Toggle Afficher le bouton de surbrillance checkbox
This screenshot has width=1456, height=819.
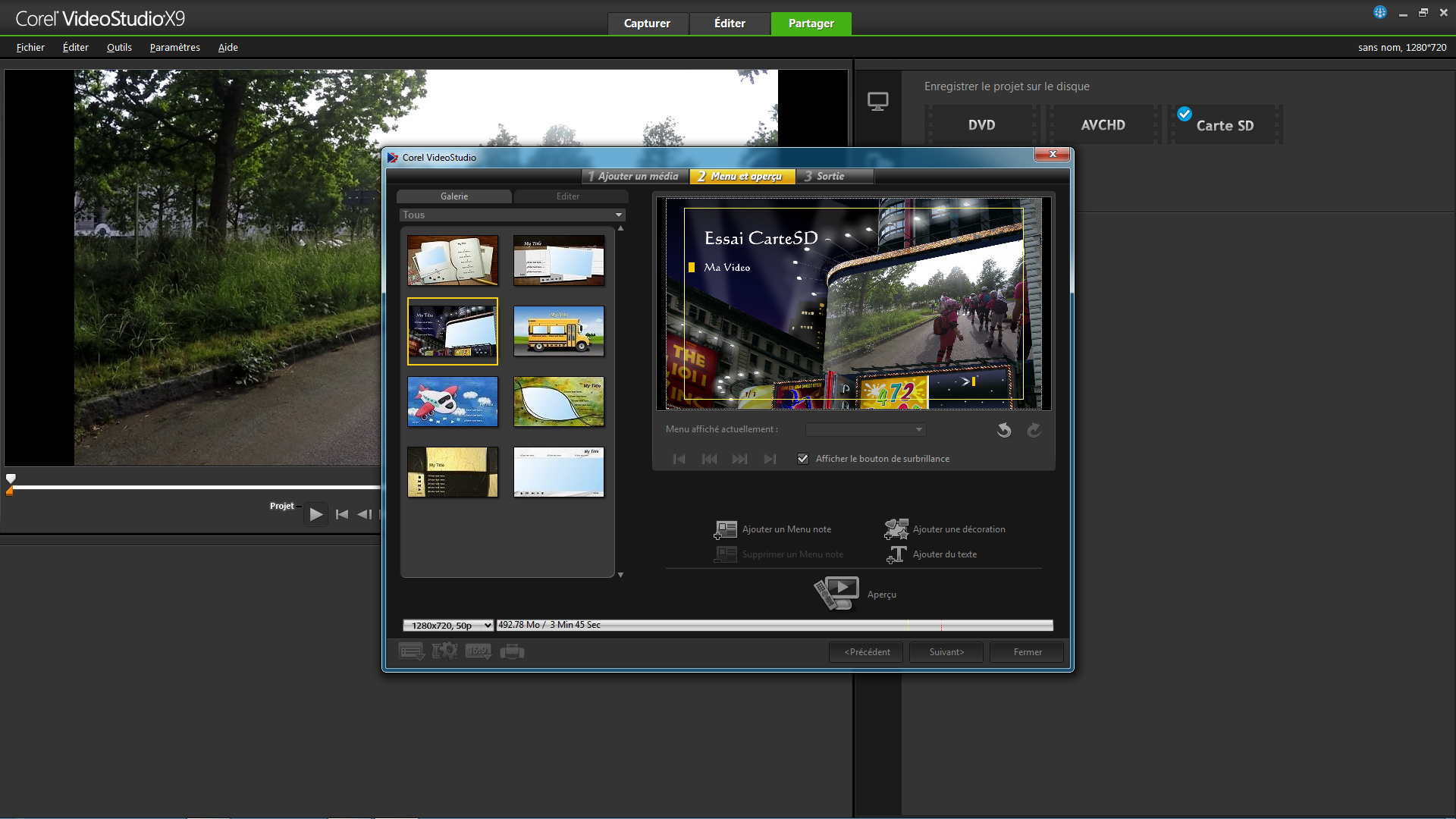pos(803,459)
